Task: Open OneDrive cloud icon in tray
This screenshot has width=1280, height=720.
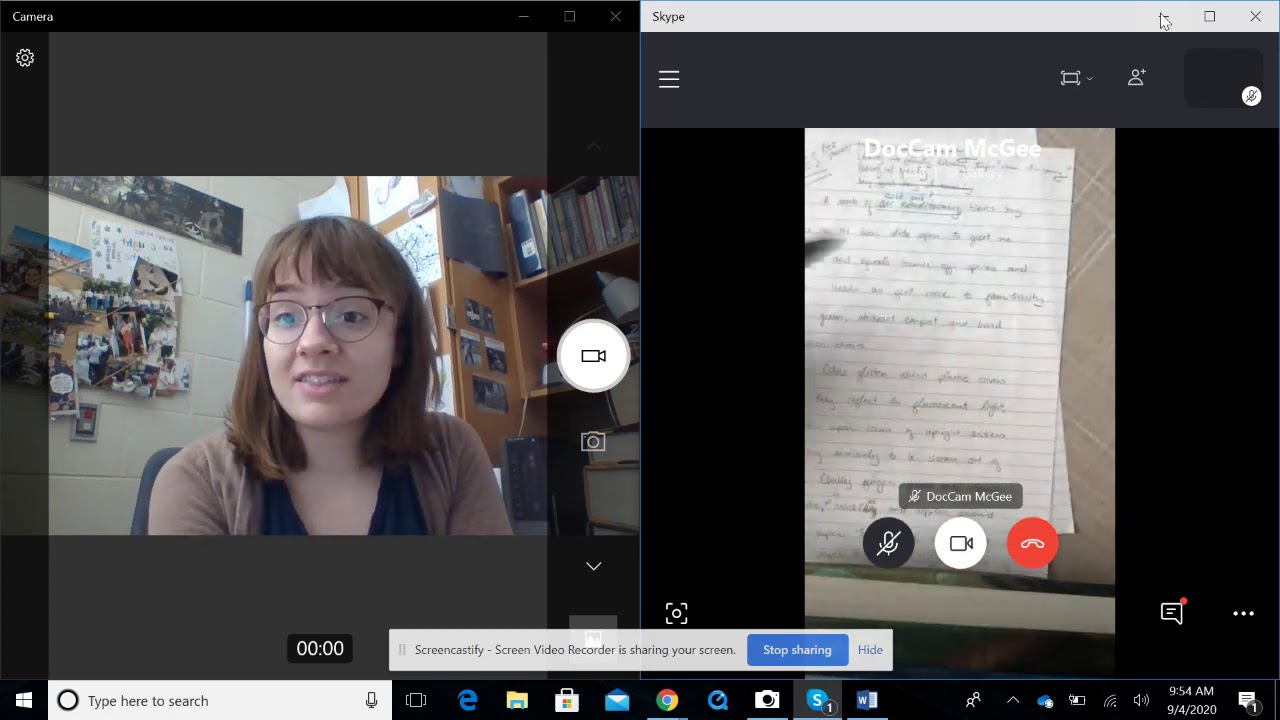Action: (1045, 700)
